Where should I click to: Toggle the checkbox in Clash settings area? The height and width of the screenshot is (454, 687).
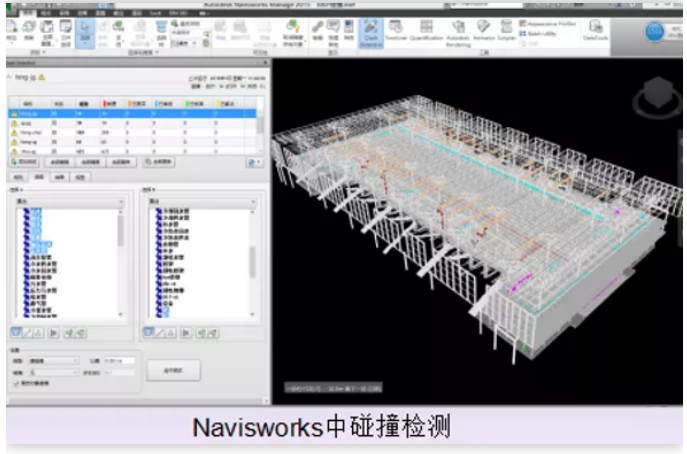click(17, 383)
